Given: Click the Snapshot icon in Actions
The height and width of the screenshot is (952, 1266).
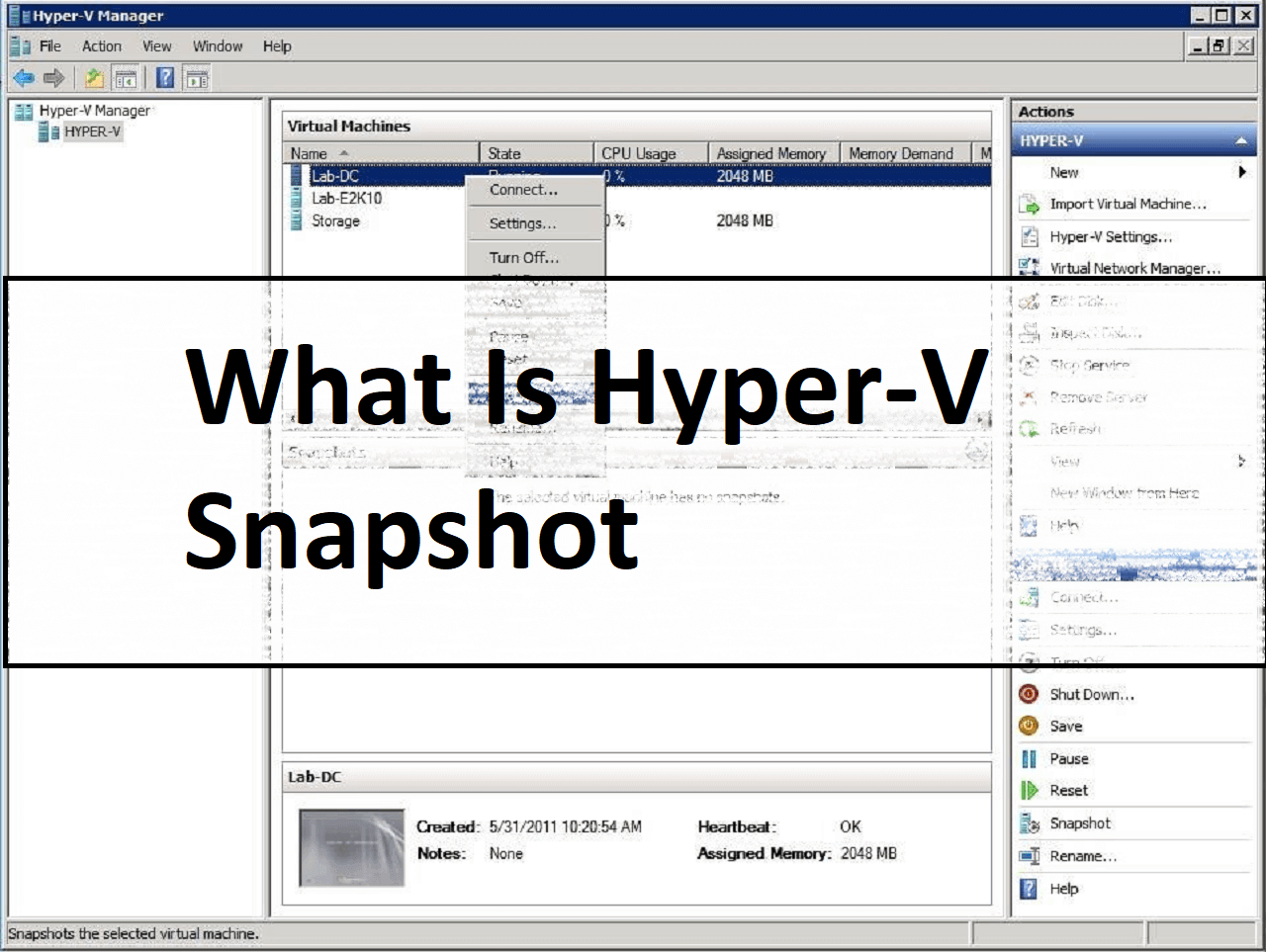Looking at the screenshot, I should coord(1029,823).
